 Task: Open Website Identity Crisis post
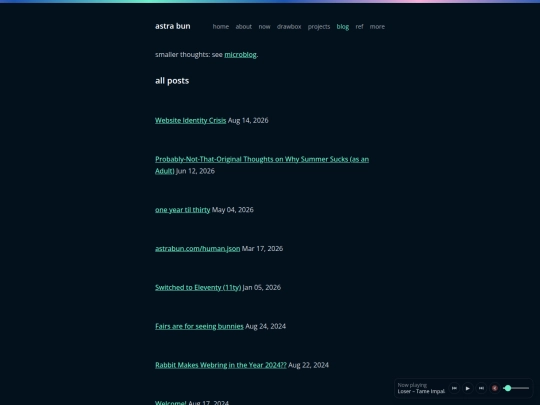(x=190, y=120)
